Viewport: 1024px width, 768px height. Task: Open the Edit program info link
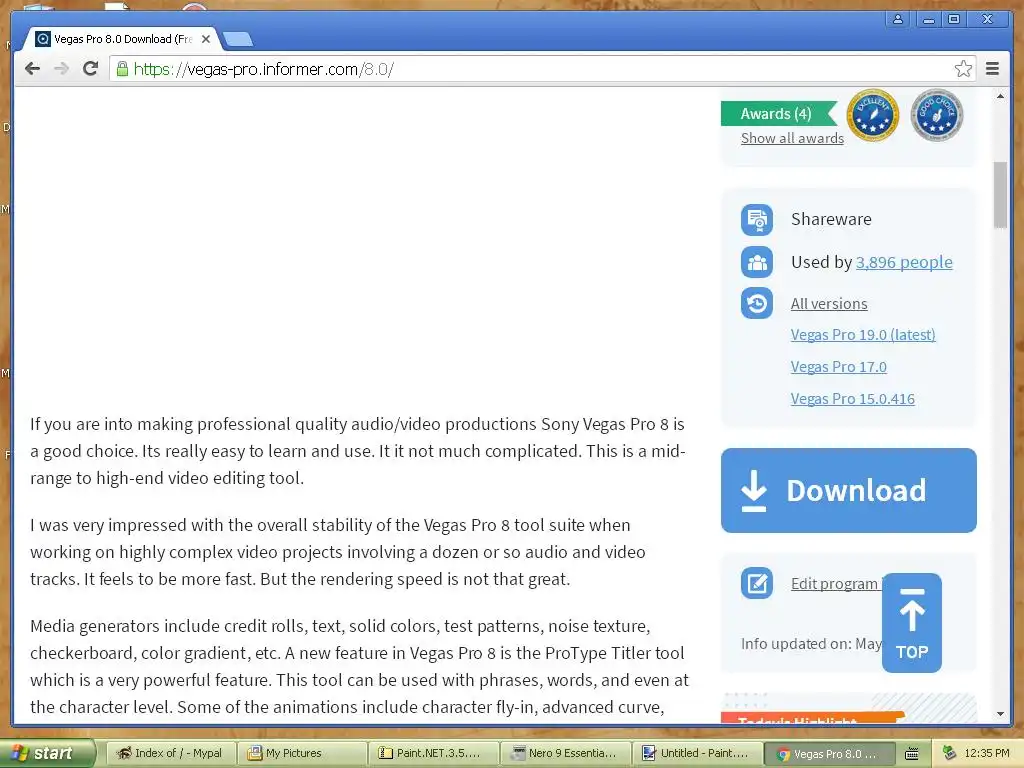pos(836,584)
